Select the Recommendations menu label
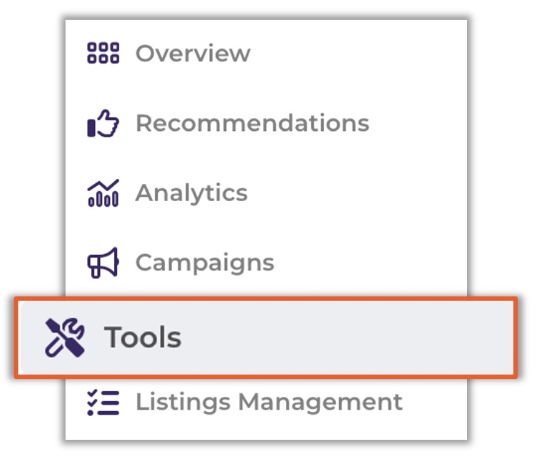 pyautogui.click(x=252, y=123)
